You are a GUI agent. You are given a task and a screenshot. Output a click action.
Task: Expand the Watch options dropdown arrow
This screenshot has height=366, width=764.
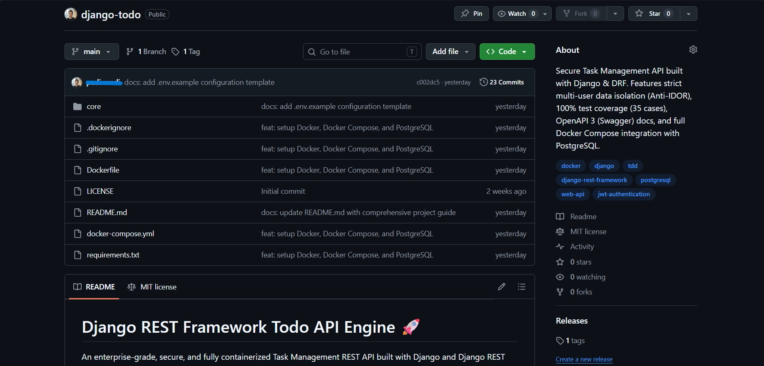(545, 14)
